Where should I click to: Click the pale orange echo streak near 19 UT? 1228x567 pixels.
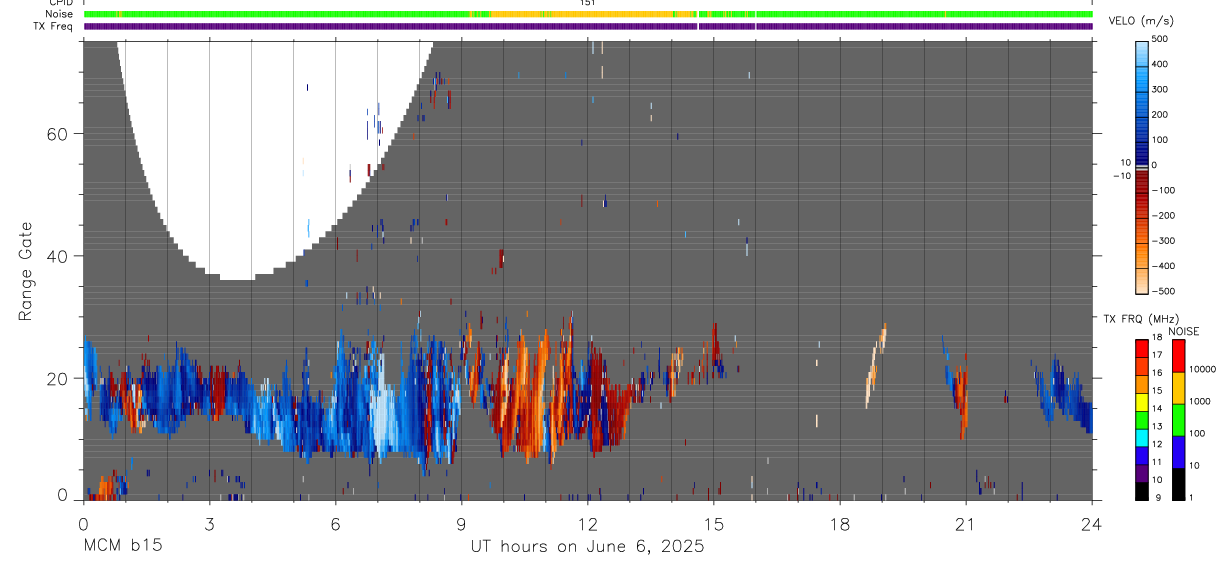tap(876, 365)
